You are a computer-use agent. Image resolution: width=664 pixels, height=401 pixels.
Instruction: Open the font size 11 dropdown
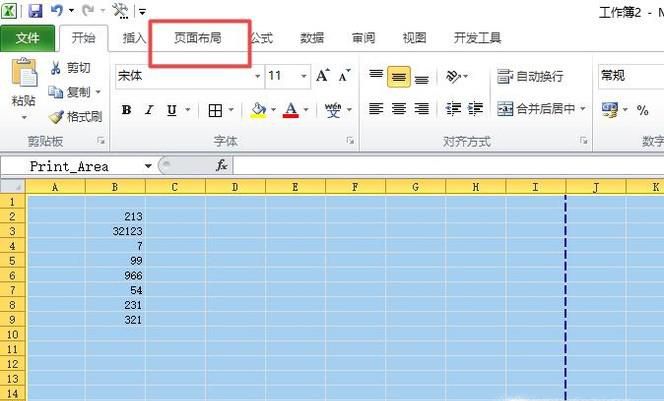click(x=304, y=76)
